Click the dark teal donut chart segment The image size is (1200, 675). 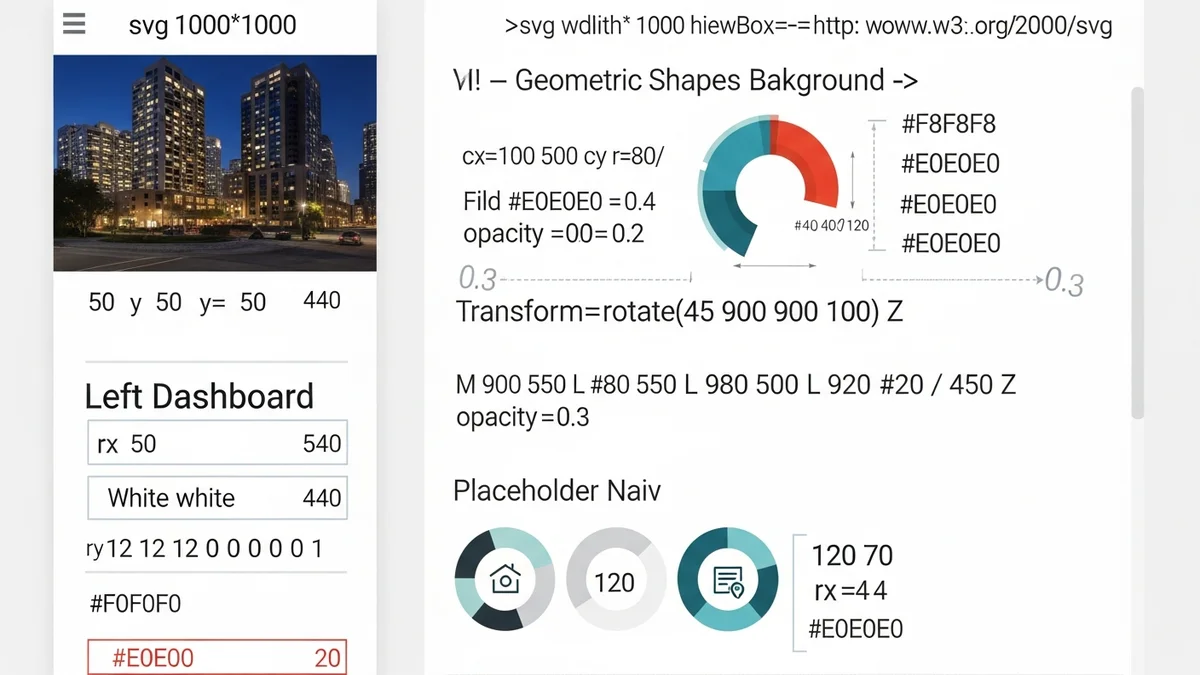(730, 218)
